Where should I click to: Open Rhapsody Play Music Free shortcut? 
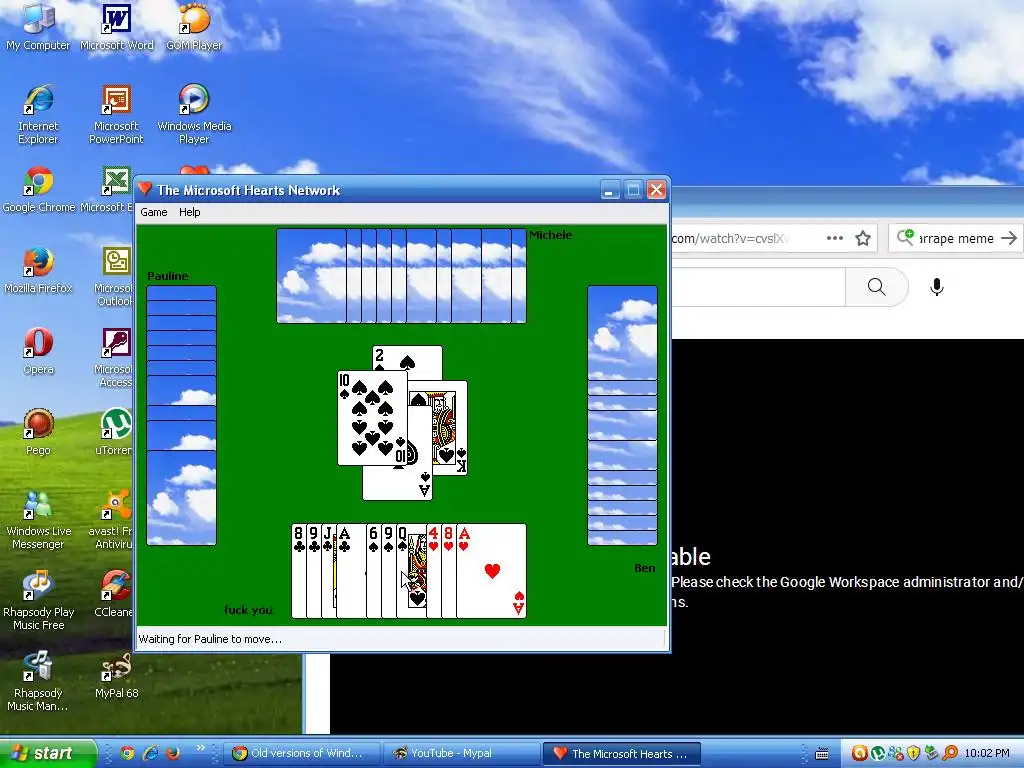click(38, 601)
